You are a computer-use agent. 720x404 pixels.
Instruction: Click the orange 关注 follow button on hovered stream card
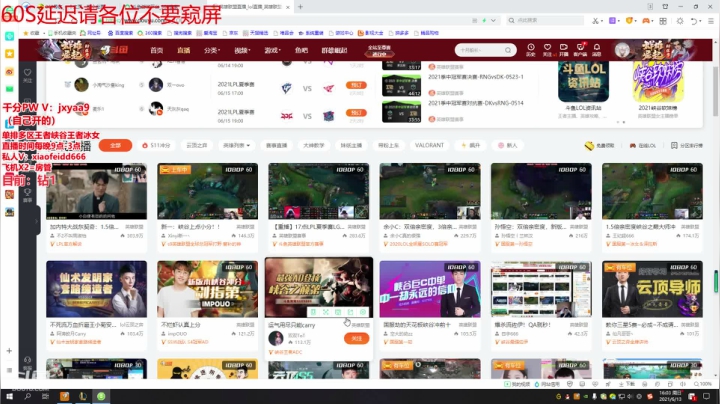[x=356, y=338]
